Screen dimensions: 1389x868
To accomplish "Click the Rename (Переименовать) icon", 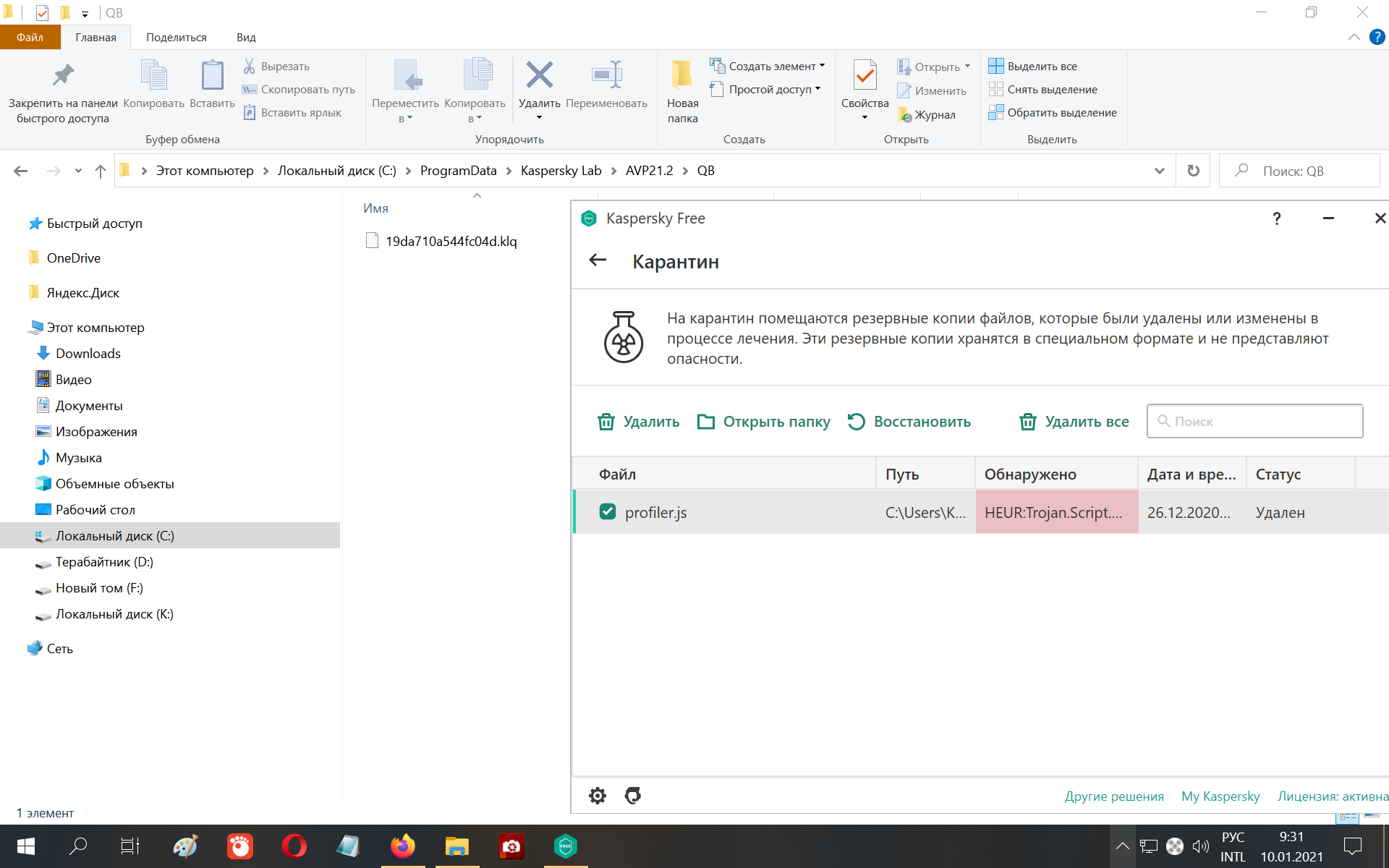I will point(606,75).
